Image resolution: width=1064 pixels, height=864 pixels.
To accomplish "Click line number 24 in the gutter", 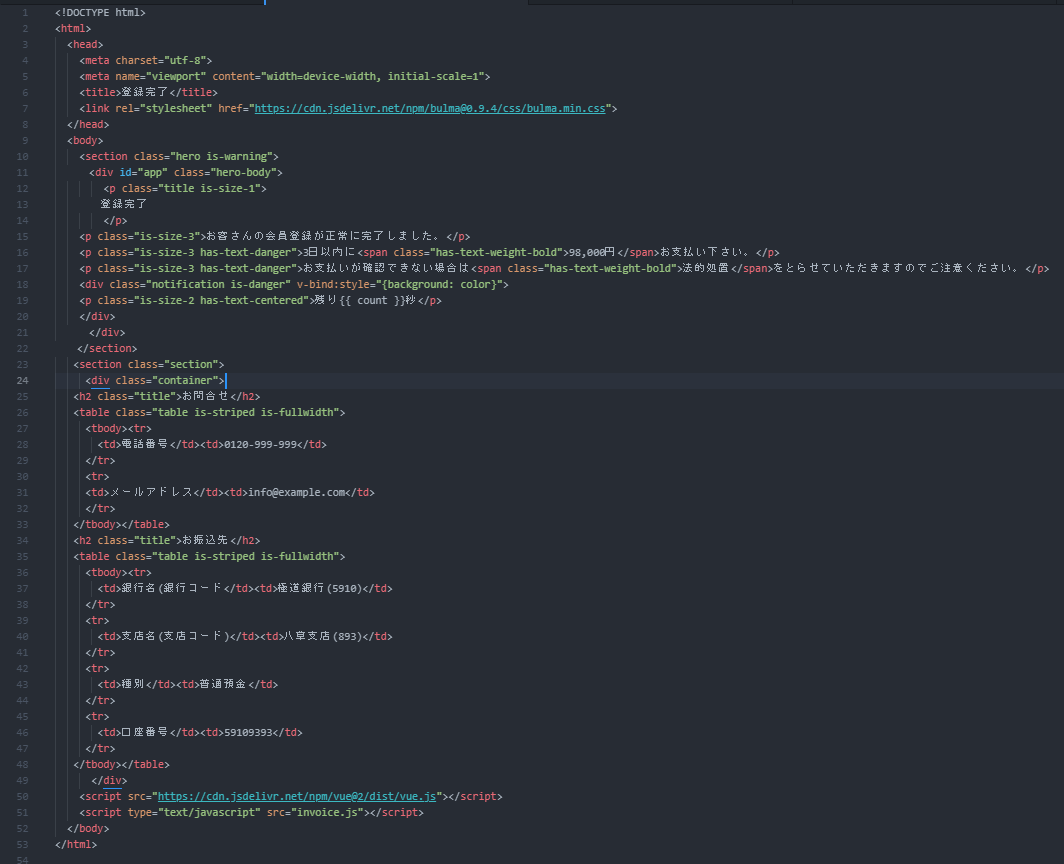I will tap(22, 380).
